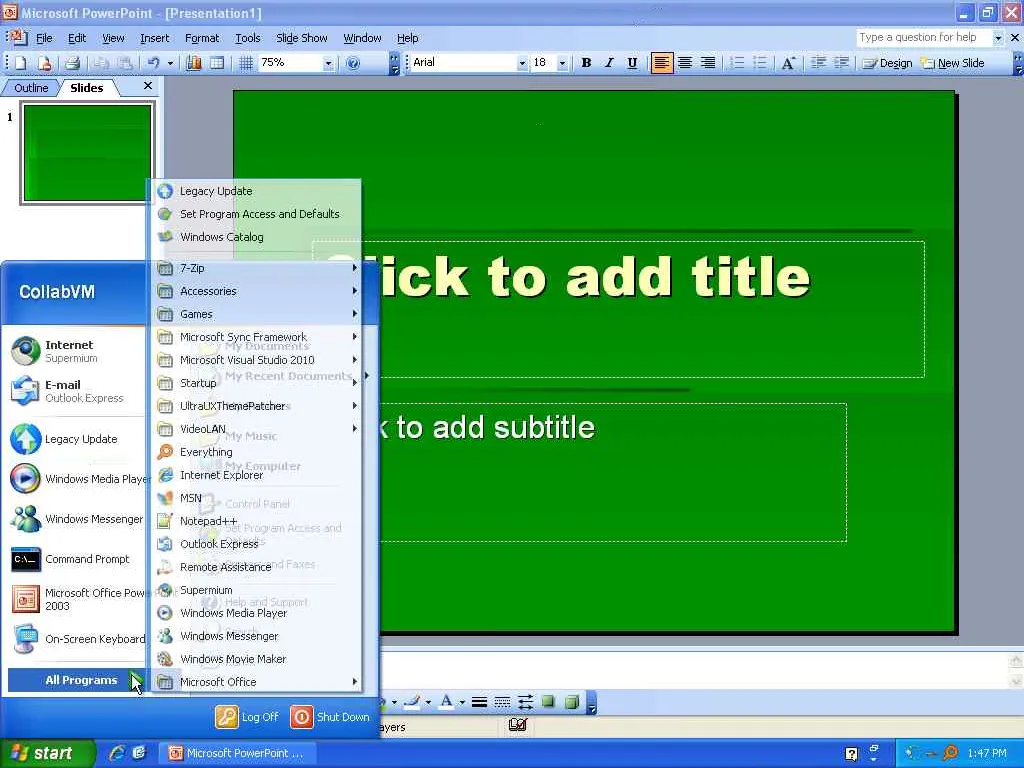Open Microsoft PowerPoint Help icon
This screenshot has width=1024, height=768.
[353, 63]
